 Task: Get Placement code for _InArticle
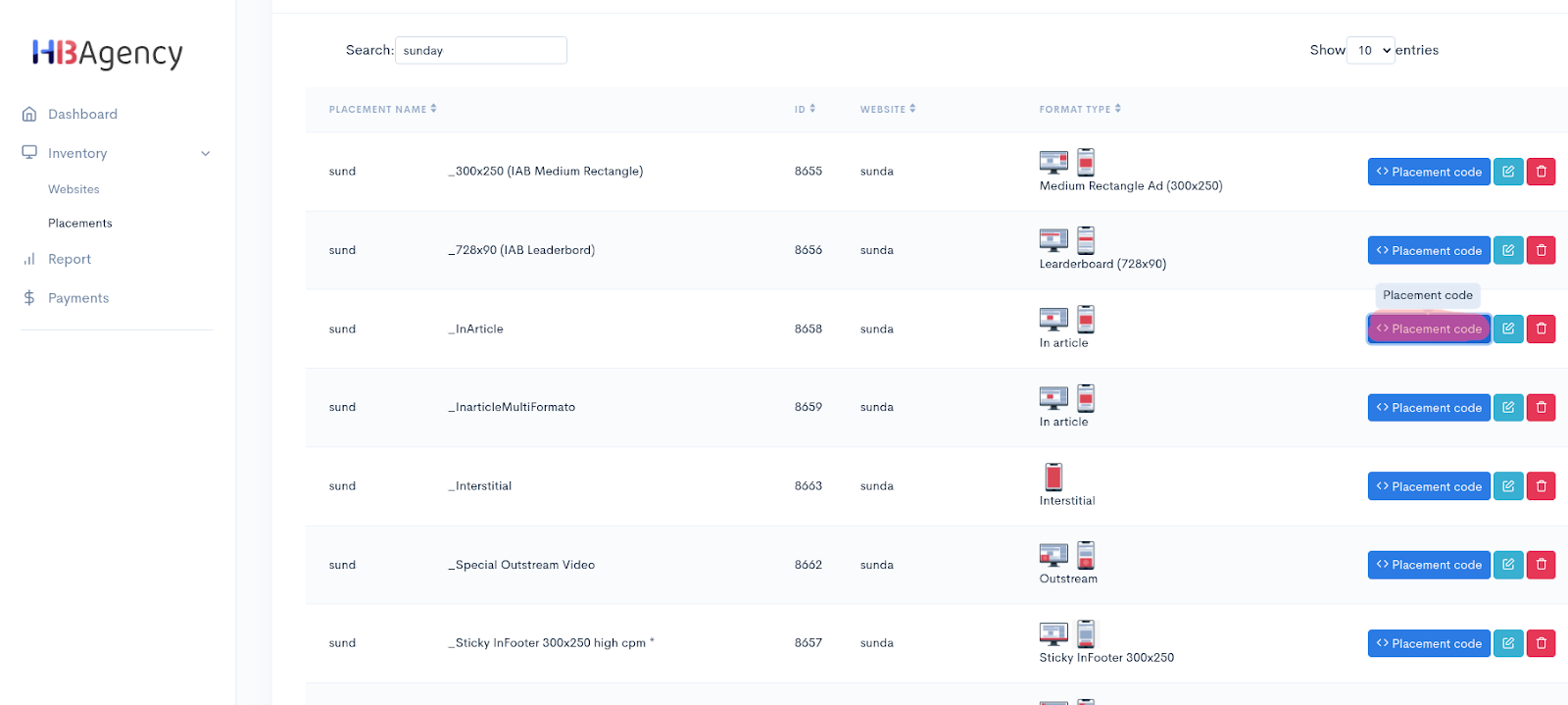(x=1429, y=328)
